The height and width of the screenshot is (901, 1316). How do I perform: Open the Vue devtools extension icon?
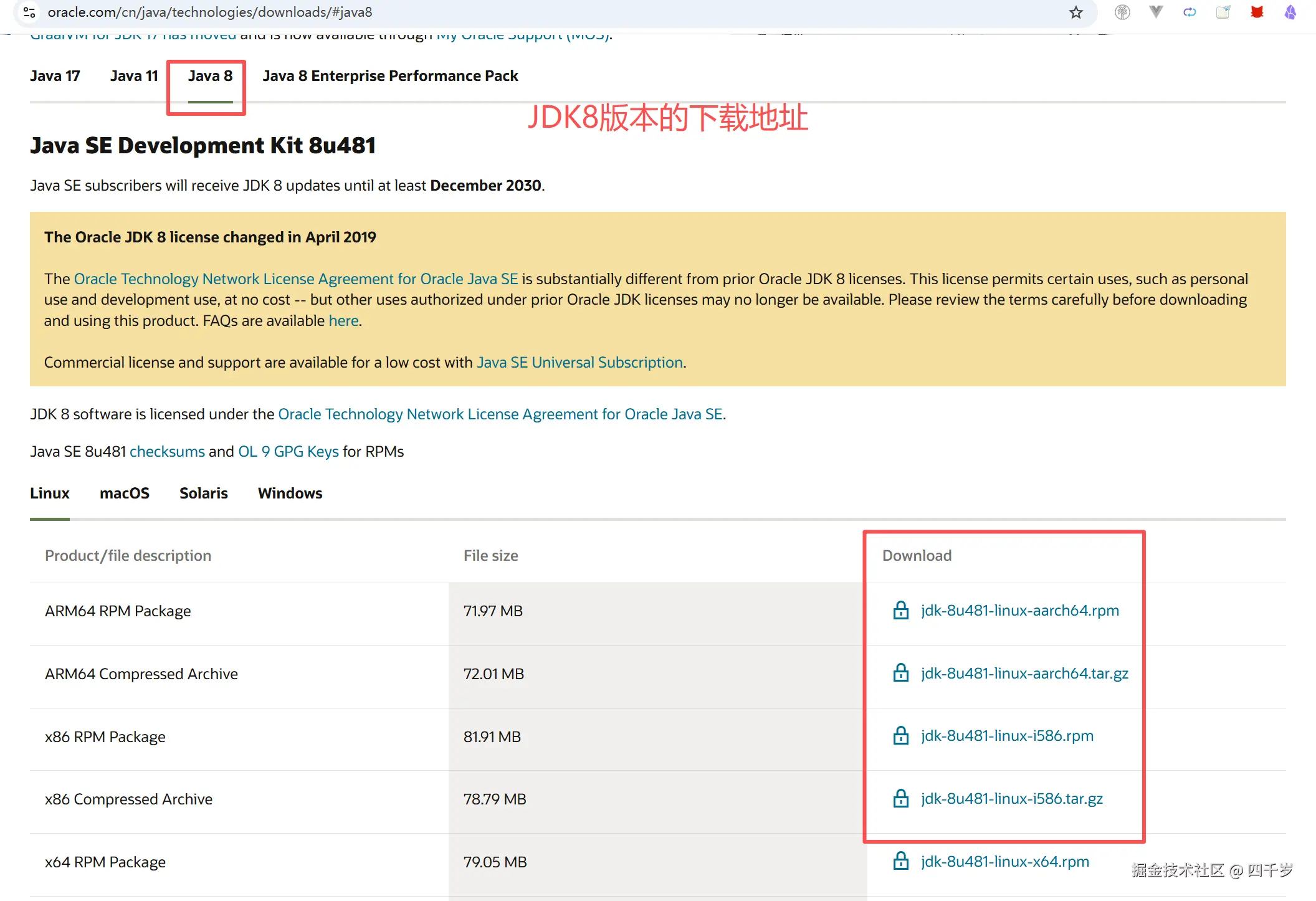coord(1156,12)
